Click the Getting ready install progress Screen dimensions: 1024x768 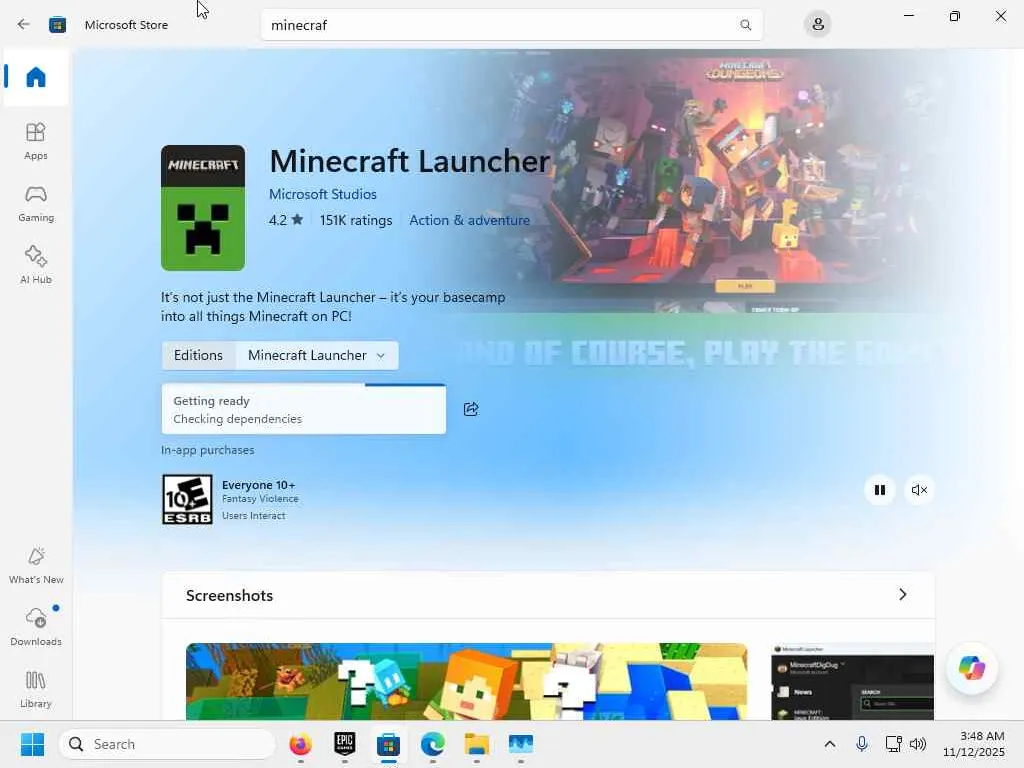304,409
